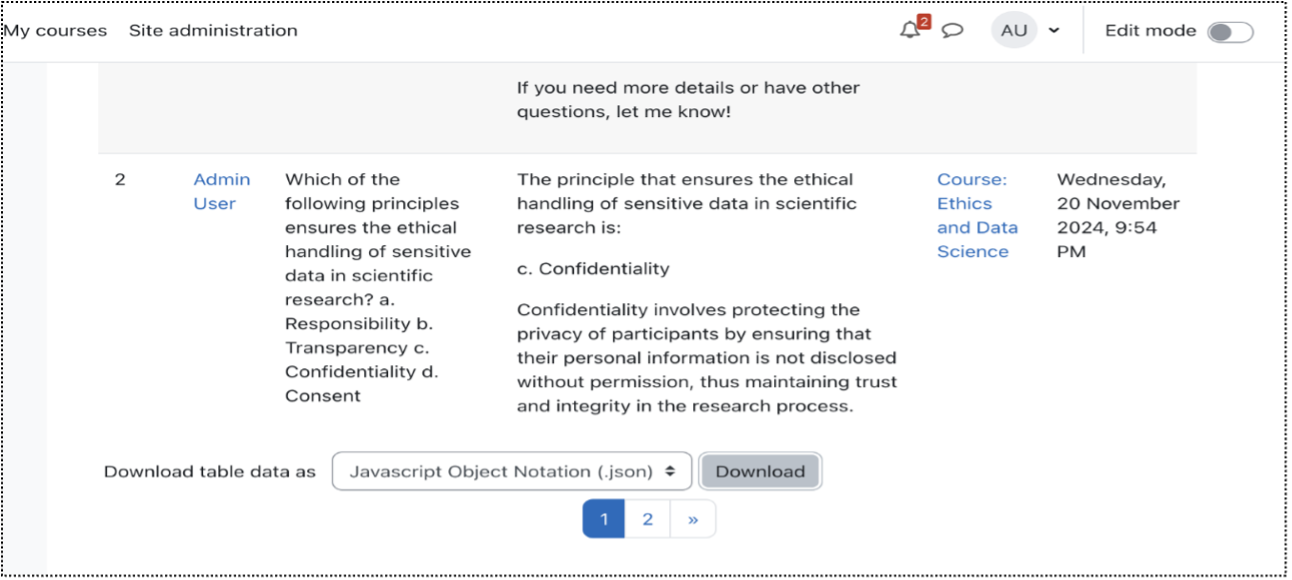Click the AU user avatar
The height and width of the screenshot is (580, 1292).
(x=1014, y=31)
